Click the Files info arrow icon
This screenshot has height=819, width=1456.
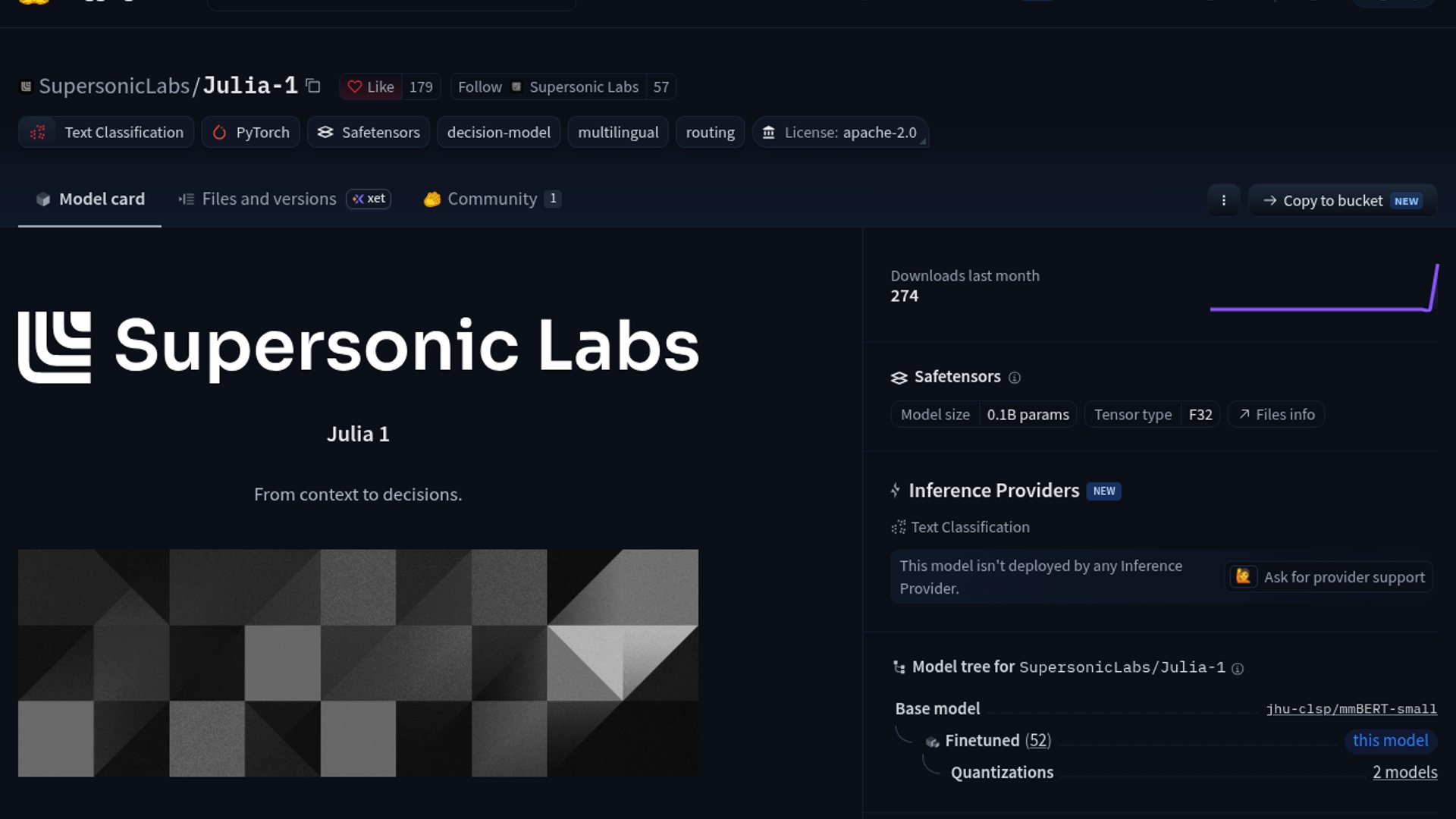point(1244,414)
